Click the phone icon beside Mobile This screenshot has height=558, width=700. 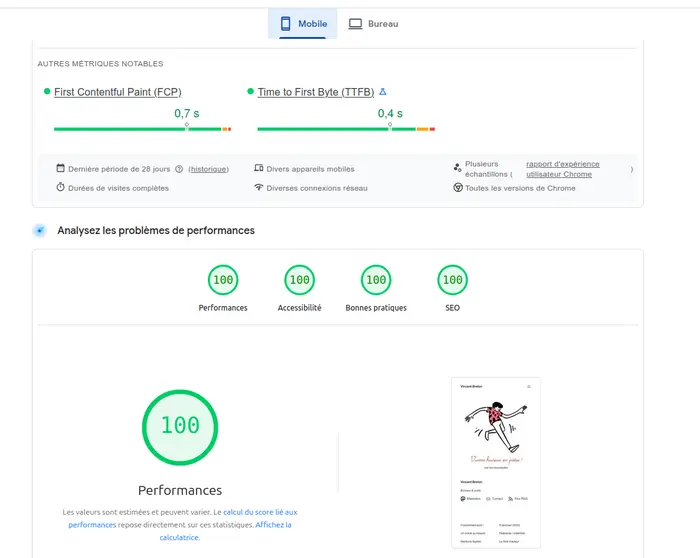[286, 24]
